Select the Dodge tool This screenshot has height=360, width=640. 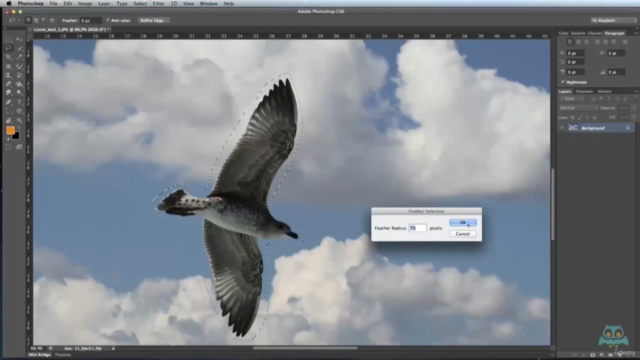coord(19,93)
